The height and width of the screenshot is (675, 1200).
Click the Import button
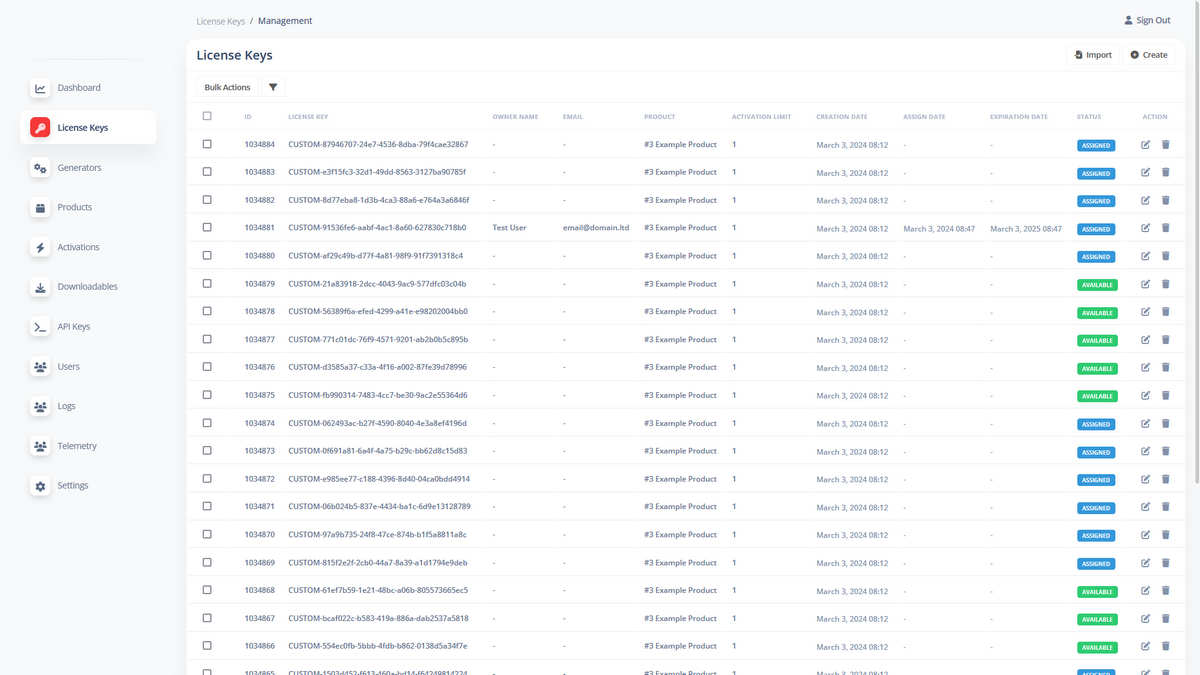coord(1092,55)
